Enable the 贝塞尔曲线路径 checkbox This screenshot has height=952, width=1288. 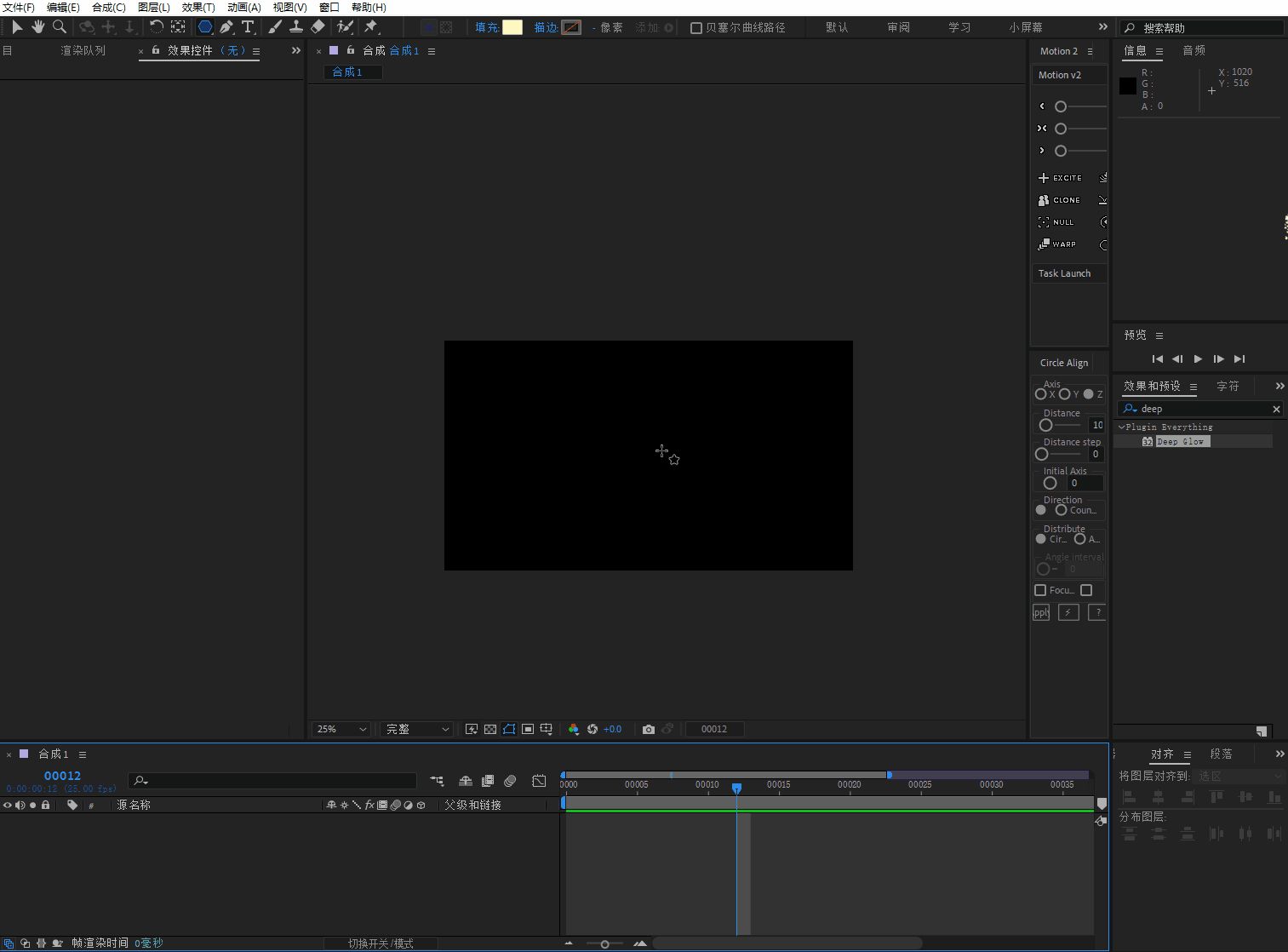tap(696, 28)
